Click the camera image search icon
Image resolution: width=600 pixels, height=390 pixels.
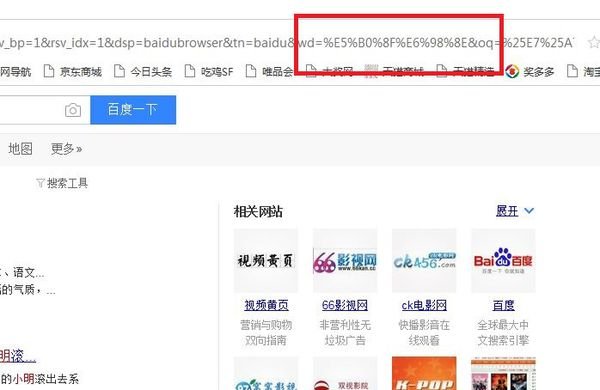[x=73, y=110]
